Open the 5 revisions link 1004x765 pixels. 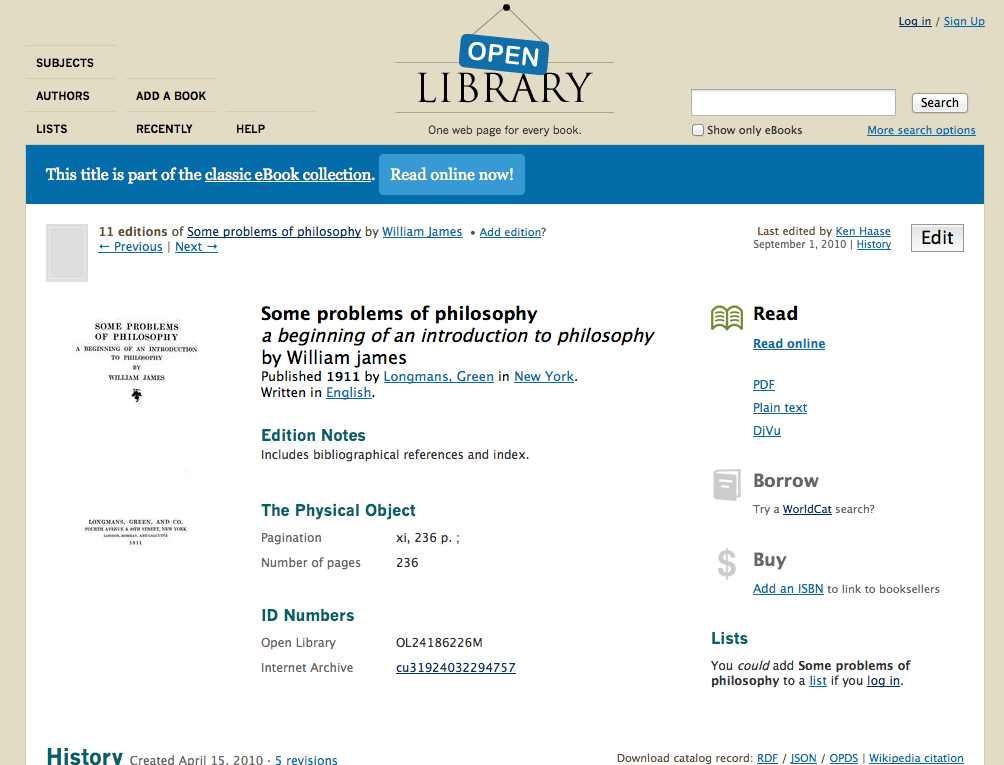pyautogui.click(x=306, y=760)
